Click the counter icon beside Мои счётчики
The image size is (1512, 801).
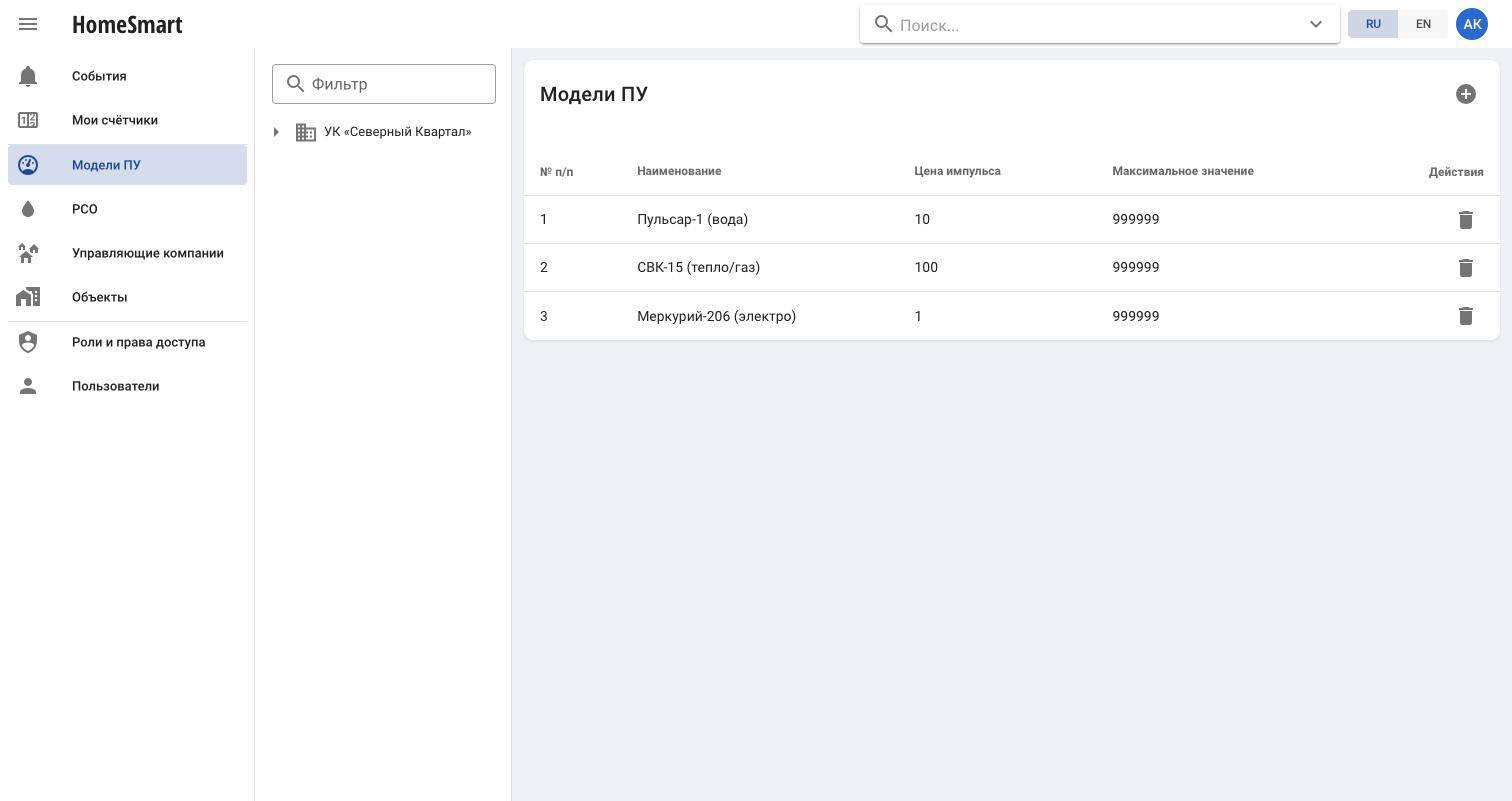click(x=28, y=120)
